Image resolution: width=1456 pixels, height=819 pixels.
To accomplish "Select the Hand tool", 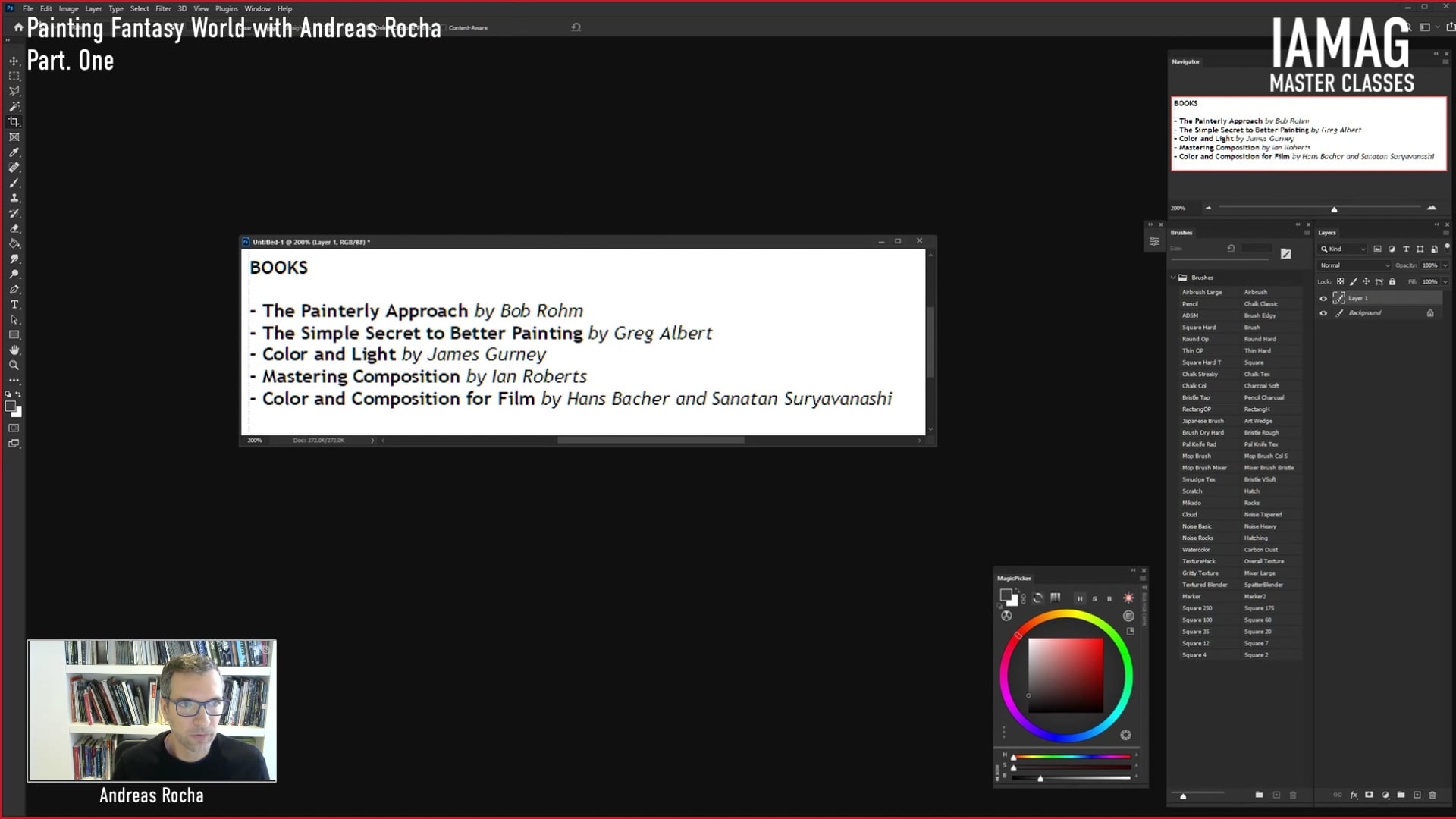I will coord(14,350).
